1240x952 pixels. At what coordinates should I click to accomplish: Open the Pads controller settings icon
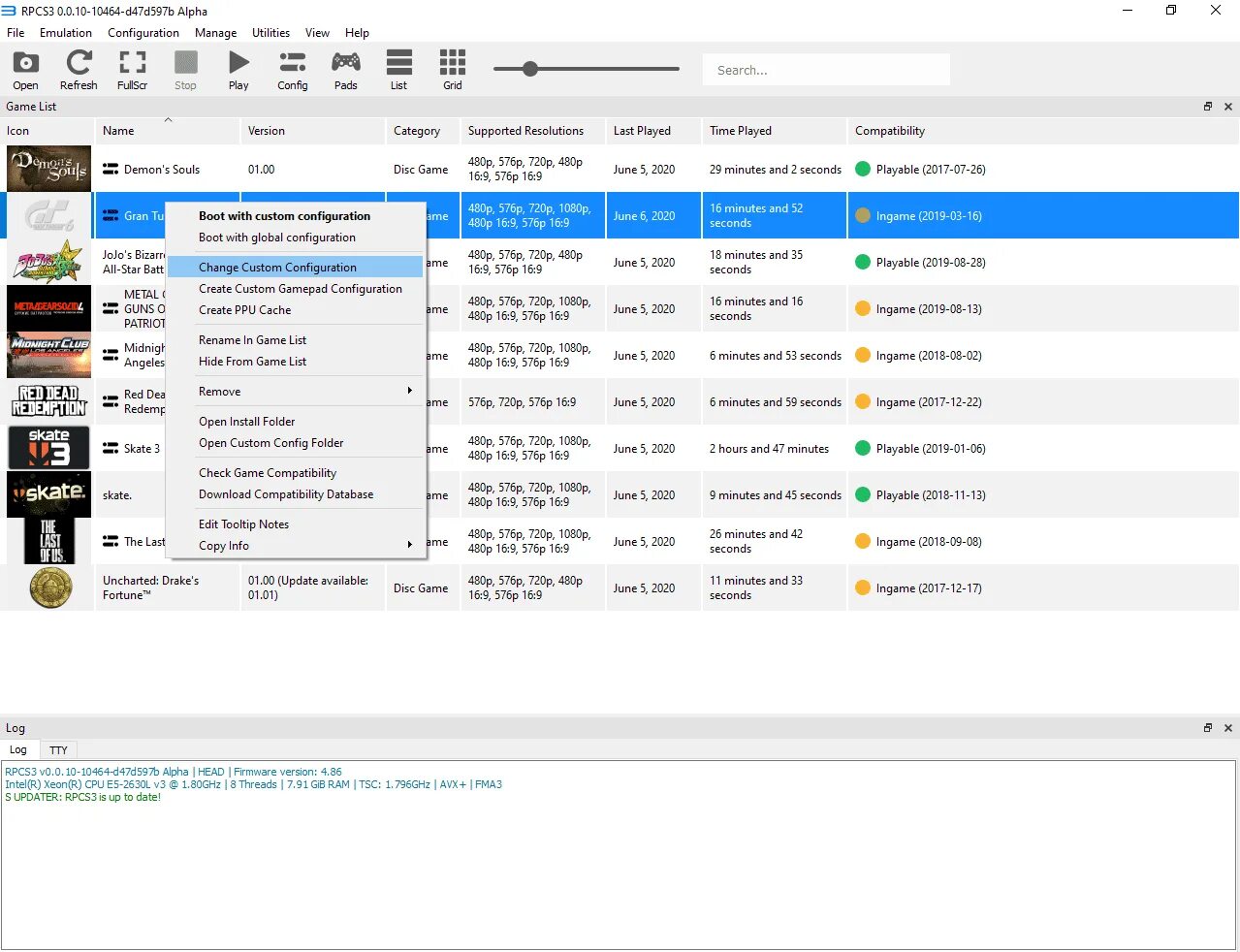[x=346, y=70]
